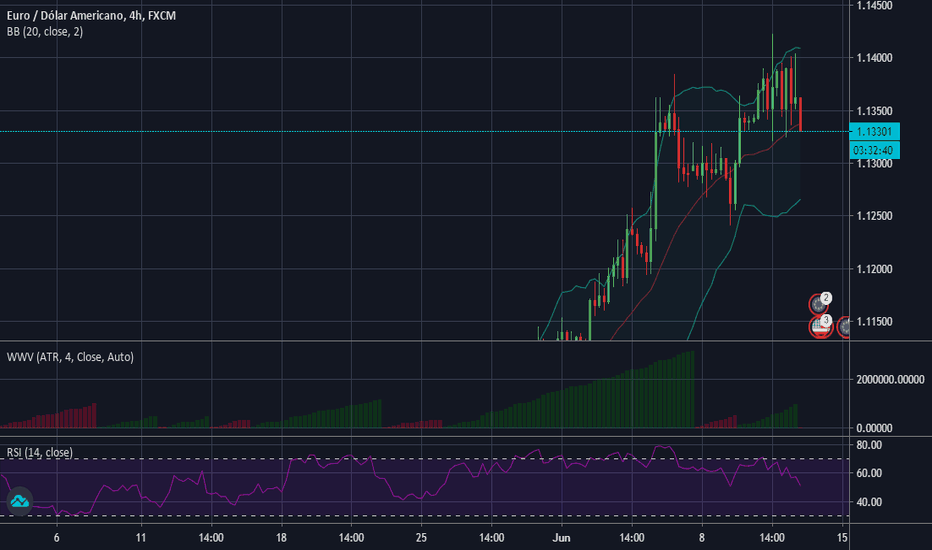Click the 80.00 RSI scale value
The height and width of the screenshot is (550, 932).
(868, 445)
